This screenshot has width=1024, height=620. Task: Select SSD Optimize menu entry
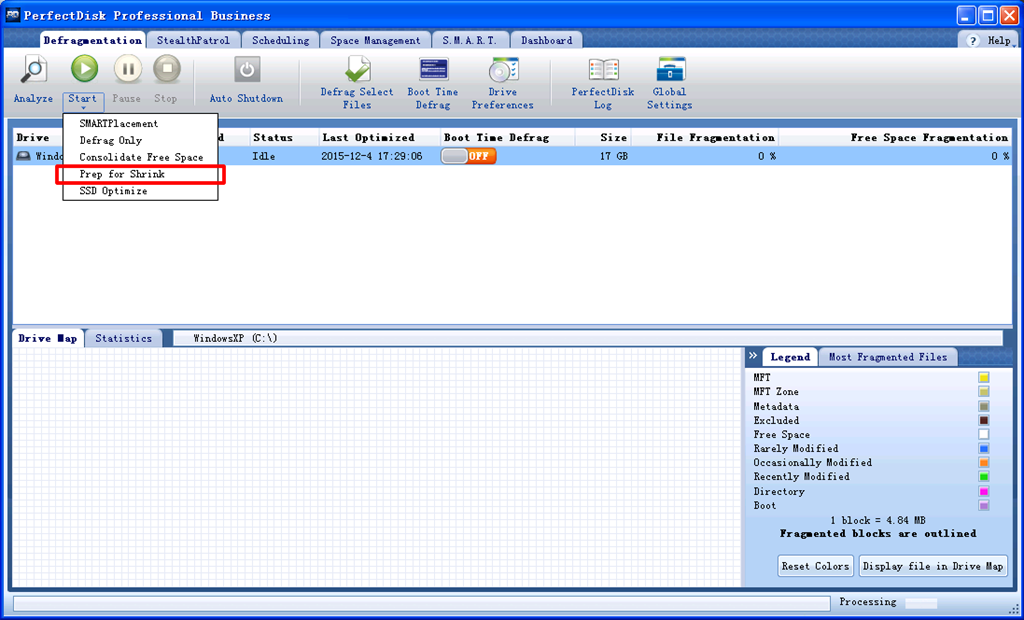pyautogui.click(x=140, y=191)
